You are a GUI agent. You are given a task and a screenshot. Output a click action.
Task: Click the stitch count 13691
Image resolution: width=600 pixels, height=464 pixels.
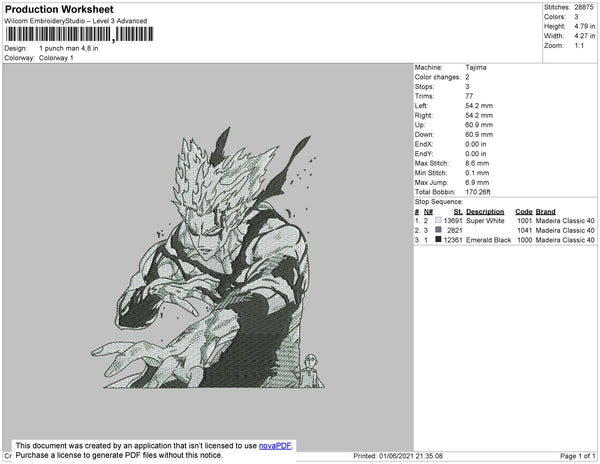tap(453, 221)
